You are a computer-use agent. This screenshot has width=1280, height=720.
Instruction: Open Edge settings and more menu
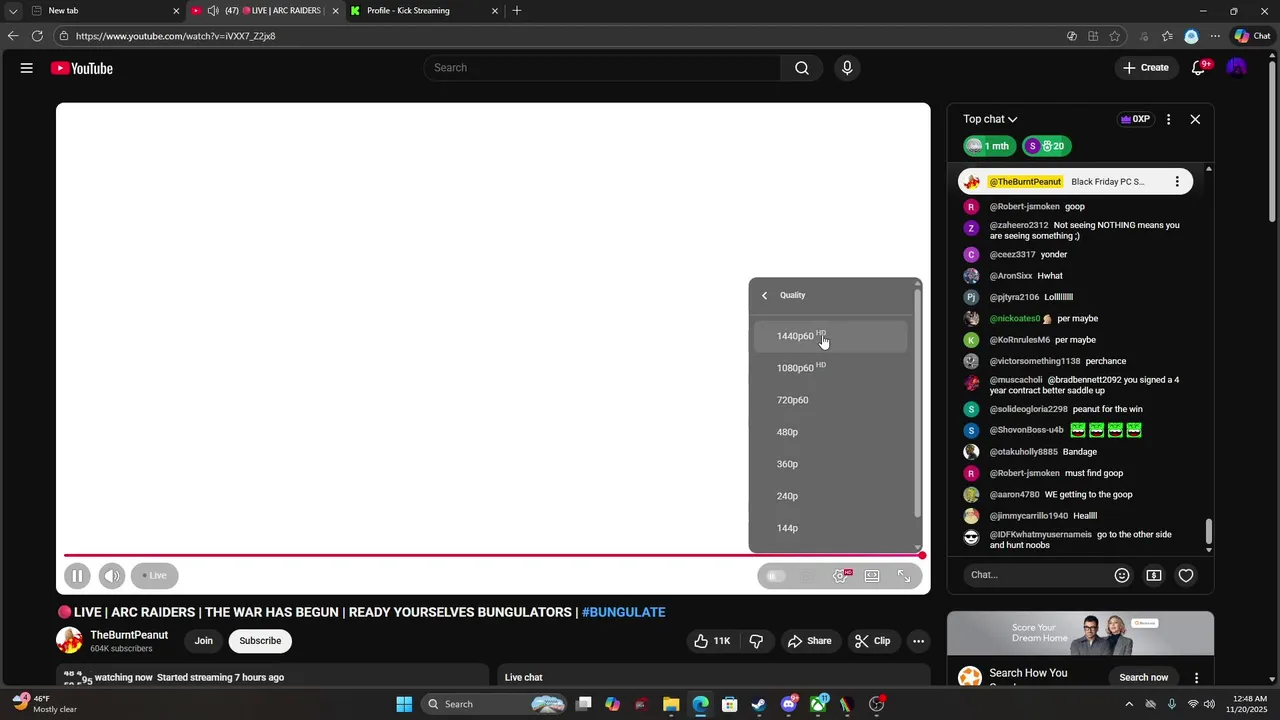coord(1215,36)
